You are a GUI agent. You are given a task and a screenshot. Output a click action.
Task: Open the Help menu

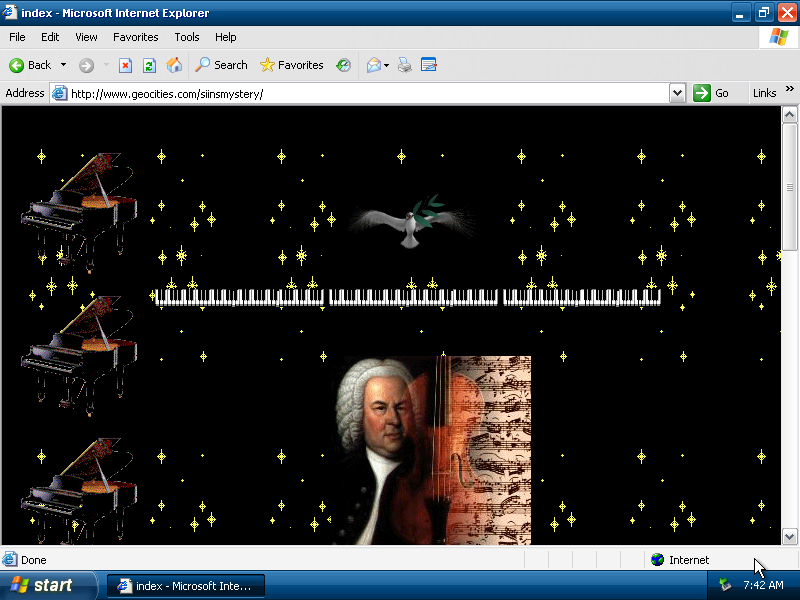(226, 37)
